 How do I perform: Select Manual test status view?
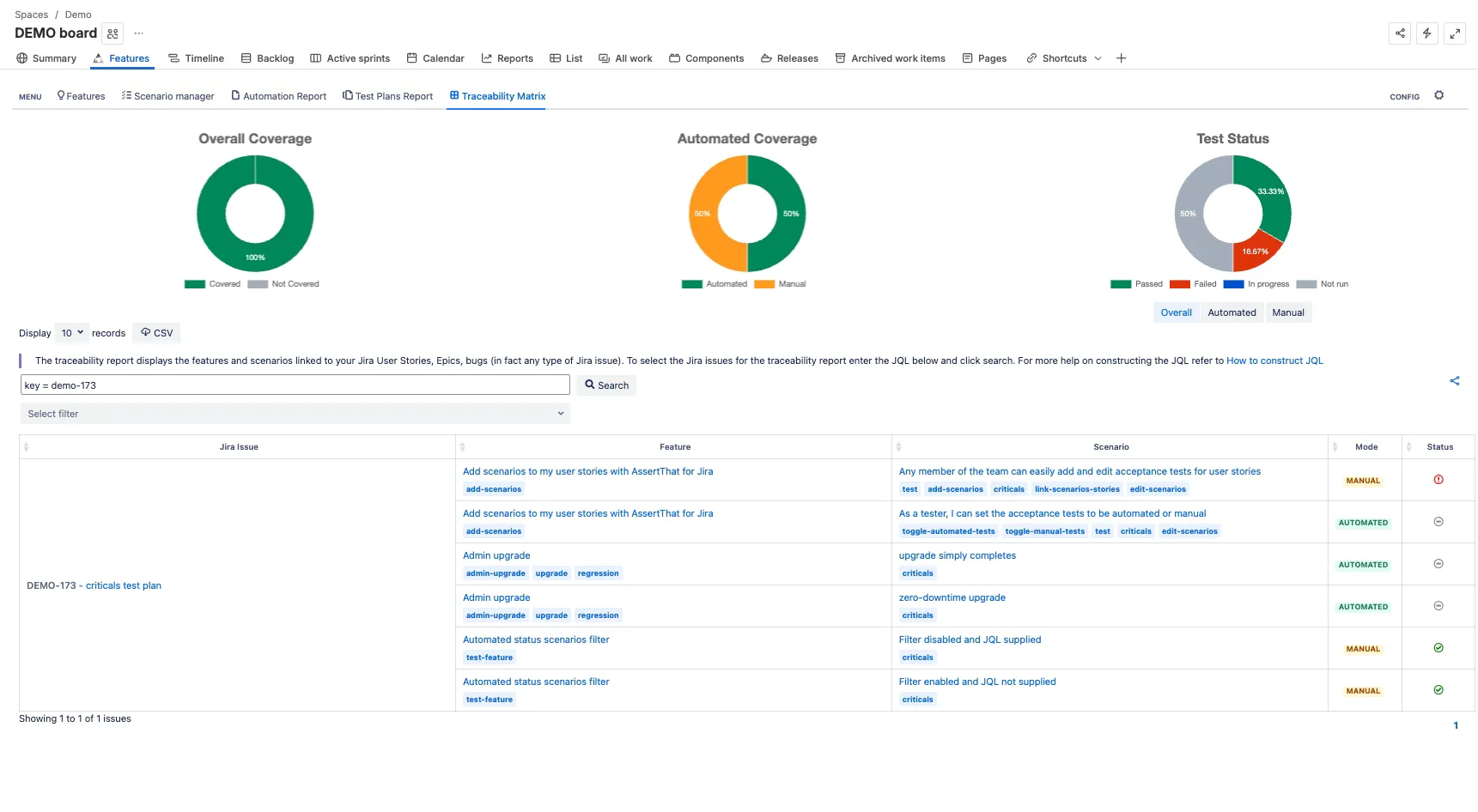pyautogui.click(x=1288, y=313)
